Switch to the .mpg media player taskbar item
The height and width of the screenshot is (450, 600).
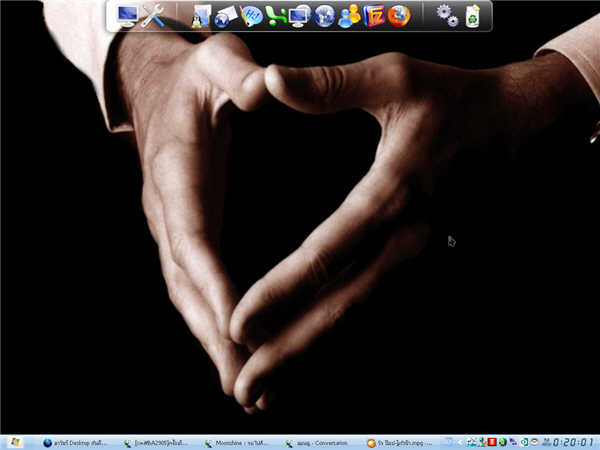pos(399,443)
